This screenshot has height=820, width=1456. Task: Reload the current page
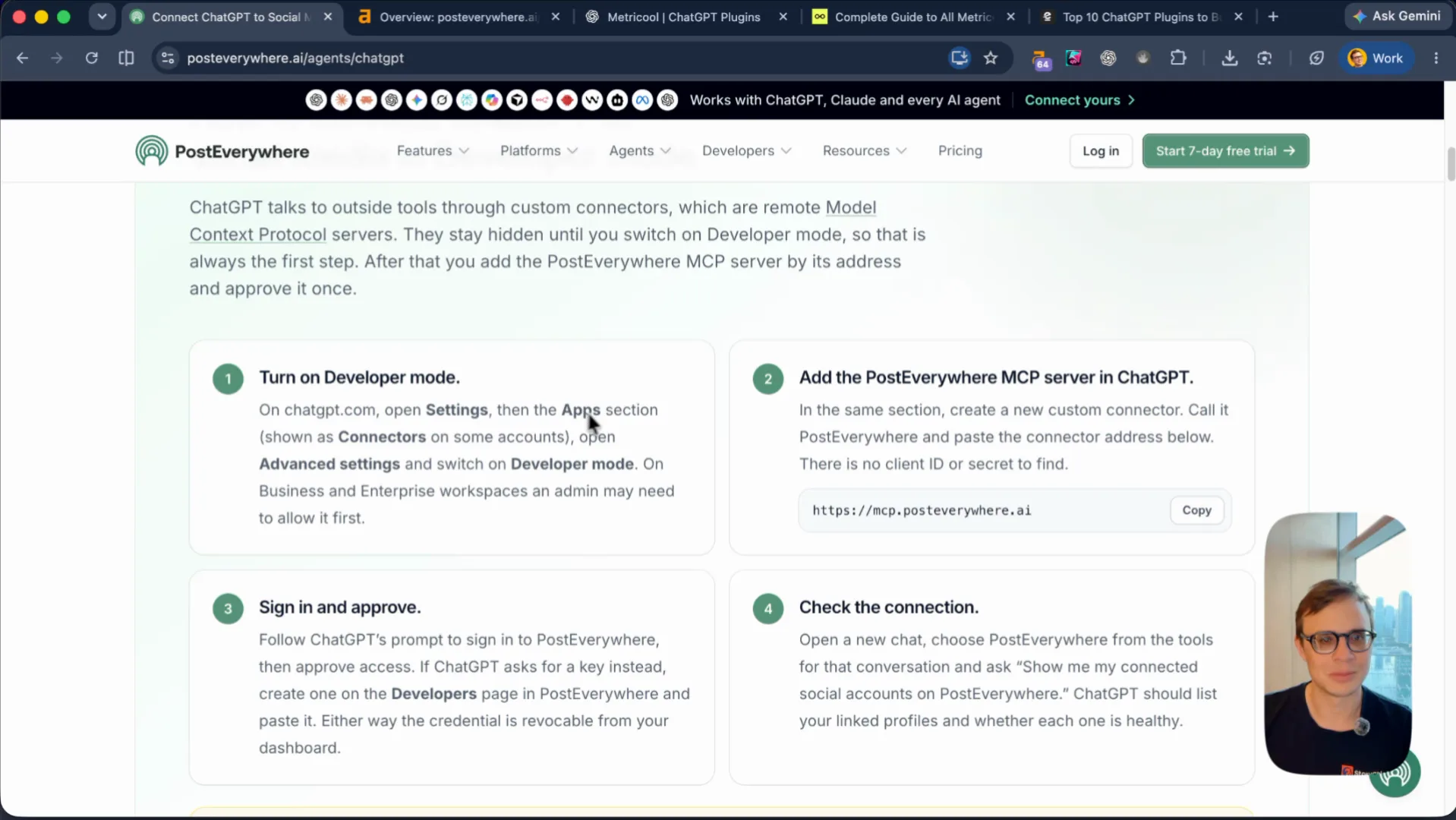pyautogui.click(x=92, y=58)
